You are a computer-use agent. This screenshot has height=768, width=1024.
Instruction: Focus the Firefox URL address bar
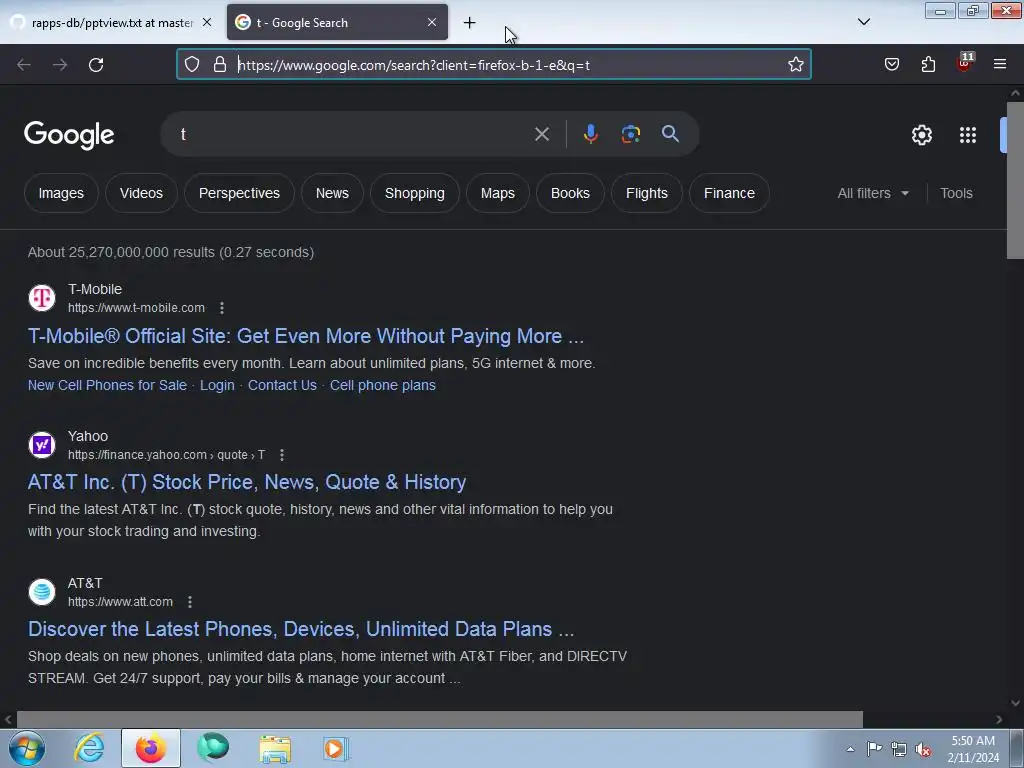pos(494,65)
